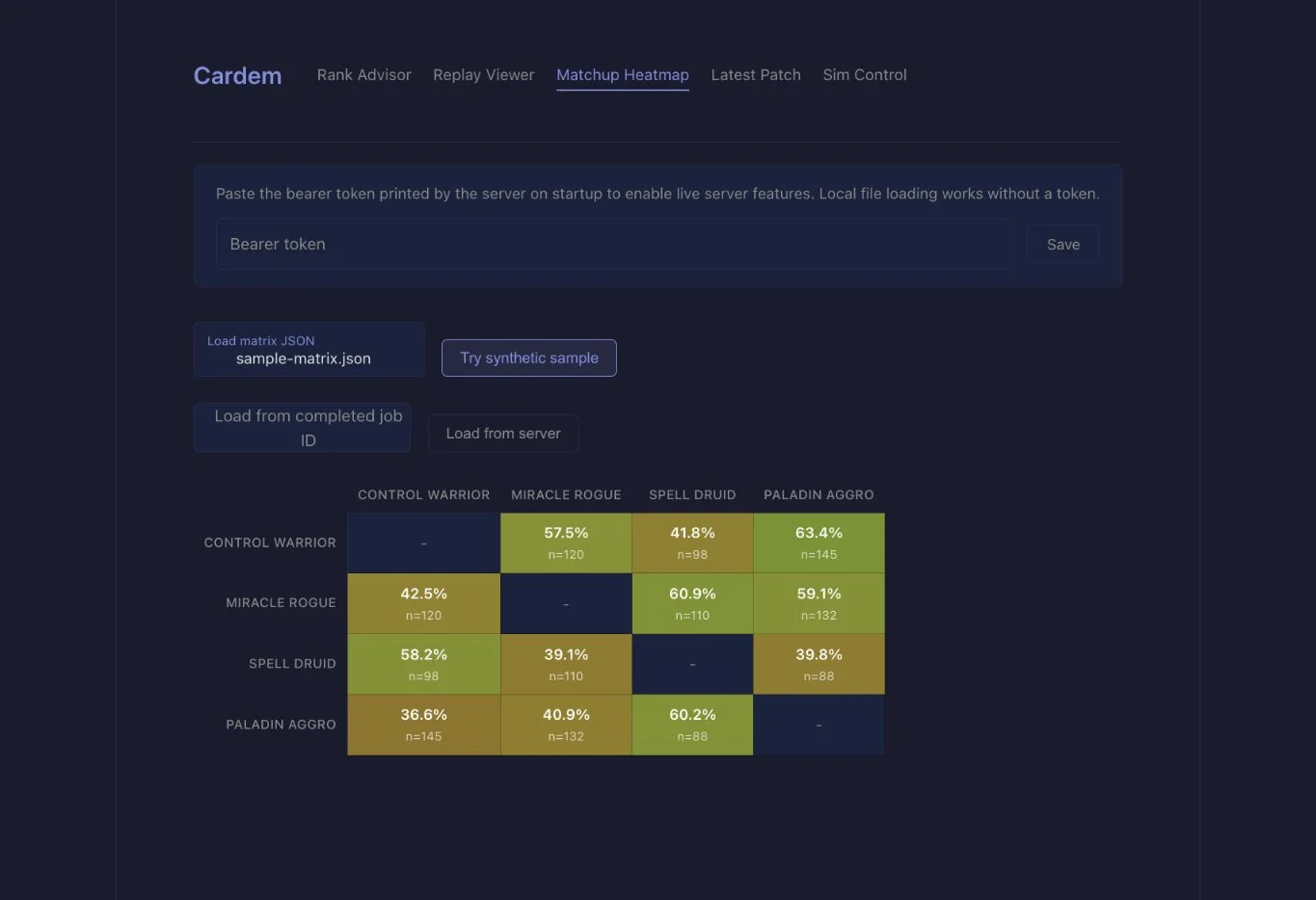Click the Paladin Aggro row label

click(x=281, y=724)
